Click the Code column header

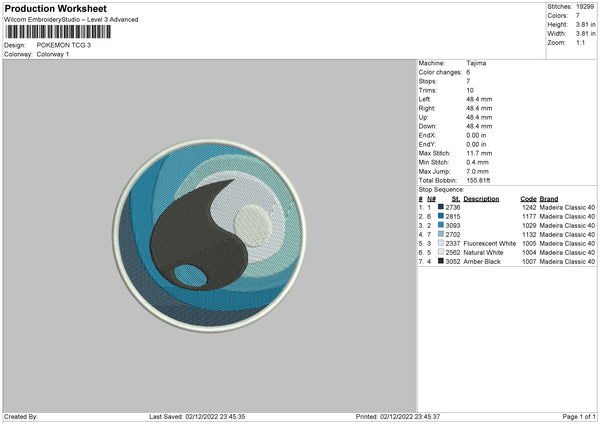(x=528, y=199)
